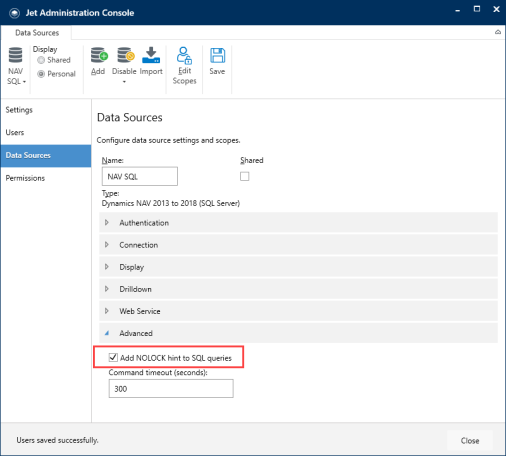This screenshot has width=506, height=456.
Task: Click the Add data source icon
Action: click(99, 55)
